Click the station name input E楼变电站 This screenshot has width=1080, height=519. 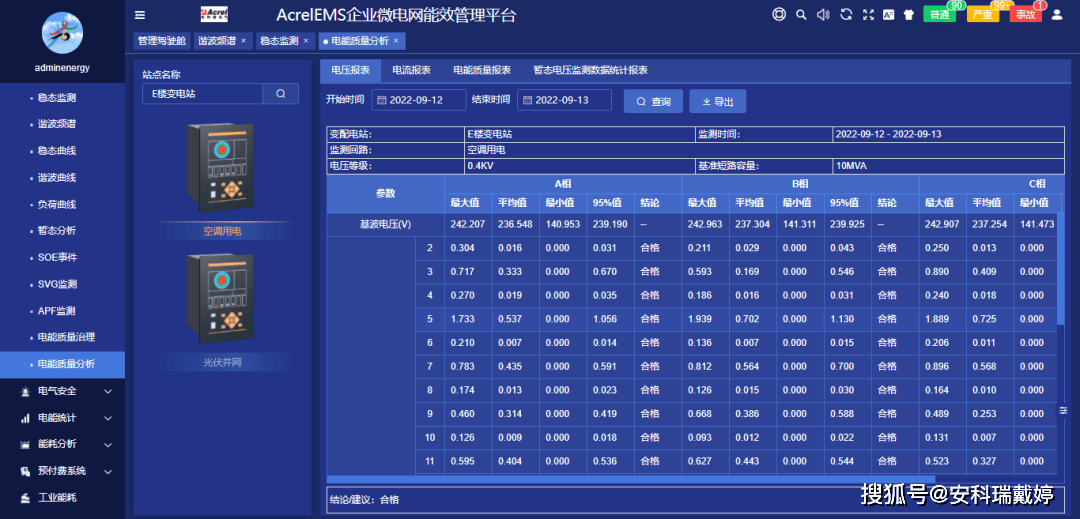202,94
